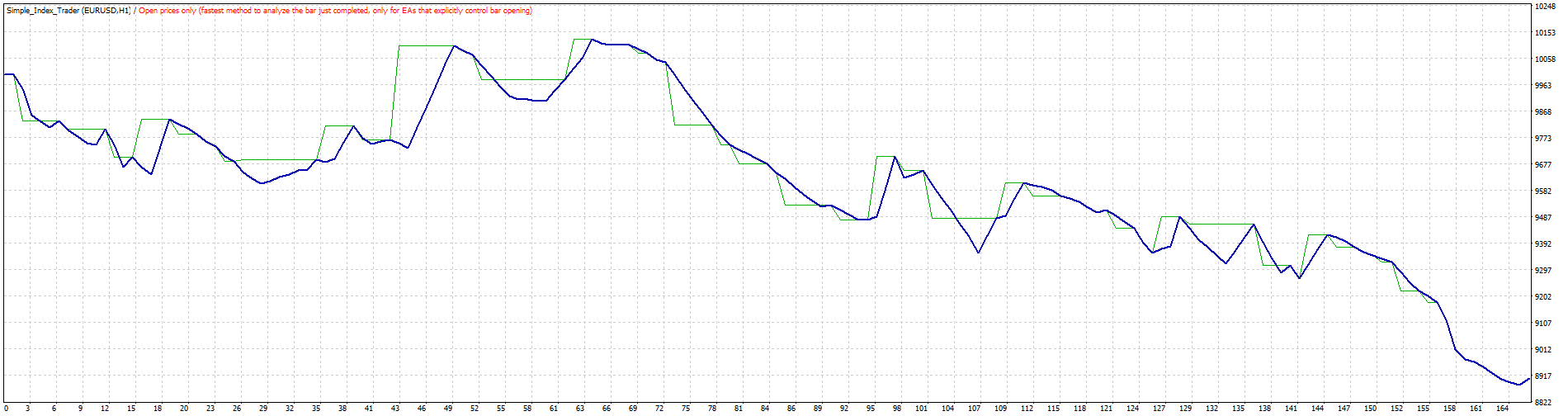Click trade number 104 on horizontal axis
This screenshot has height=416, width=1568.
947,409
